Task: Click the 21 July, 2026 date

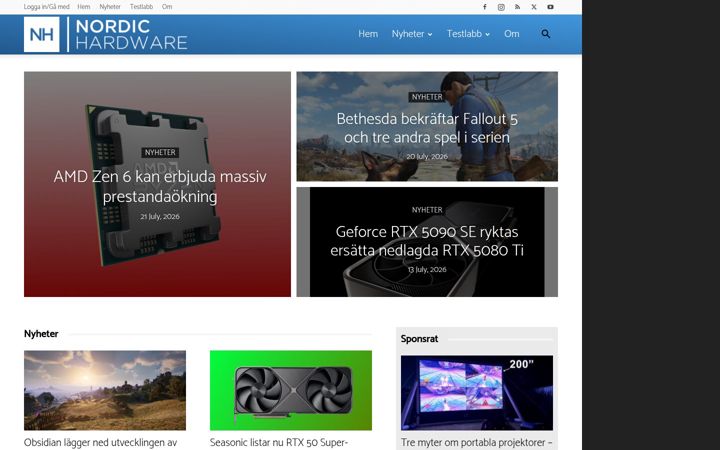Action: point(160,217)
